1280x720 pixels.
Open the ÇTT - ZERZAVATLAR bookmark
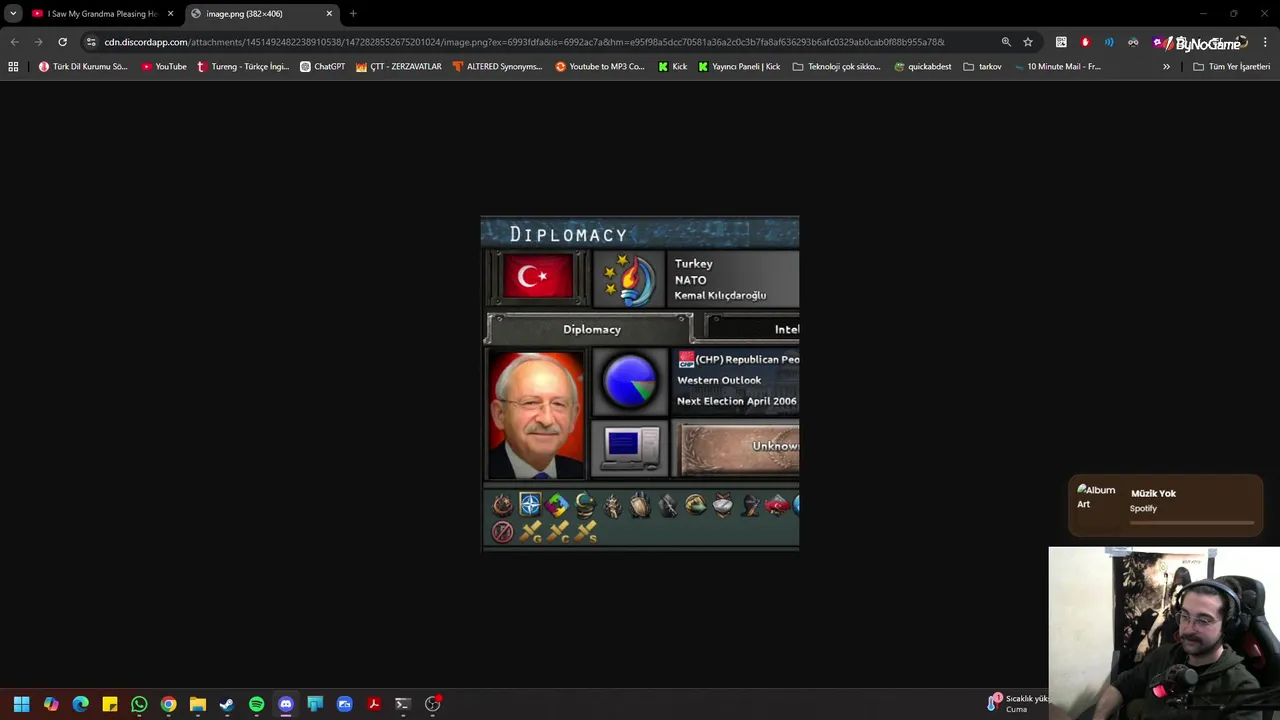pyautogui.click(x=399, y=67)
